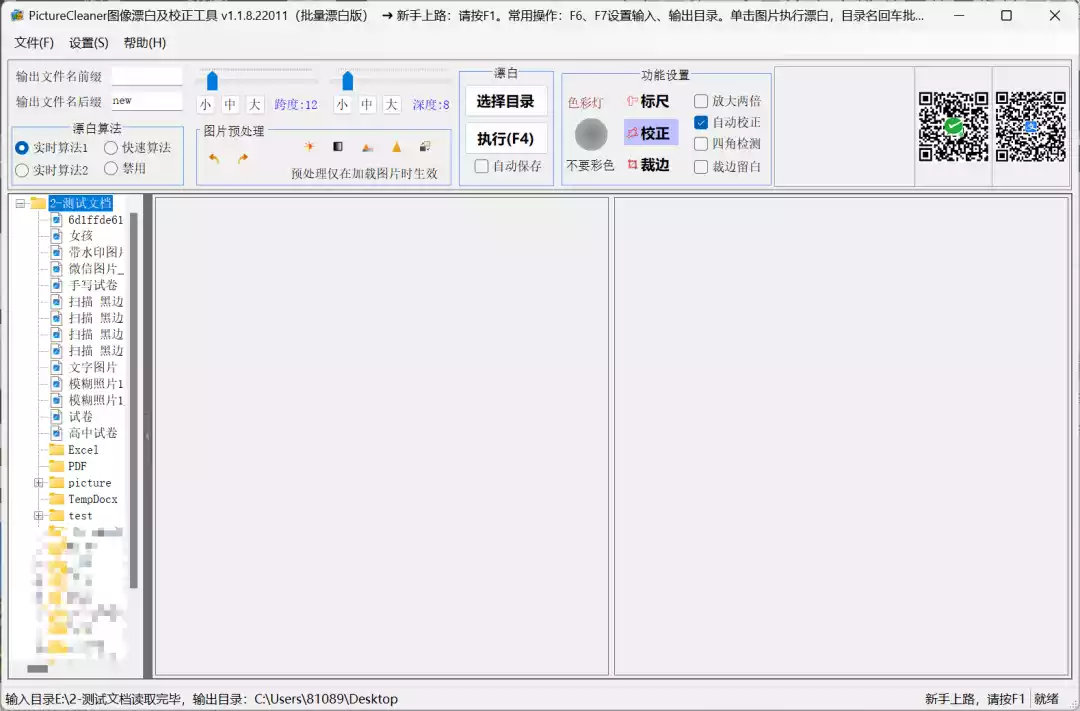This screenshot has width=1080, height=711.
Task: Open the 文件(F) menu
Action: 34,43
